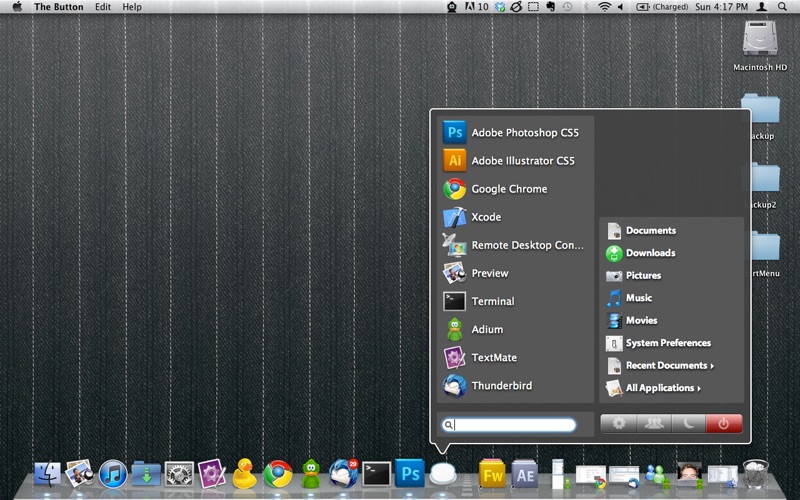Viewport: 800px width, 500px height.
Task: Open the Time Machine menu bar icon
Action: 567,7
